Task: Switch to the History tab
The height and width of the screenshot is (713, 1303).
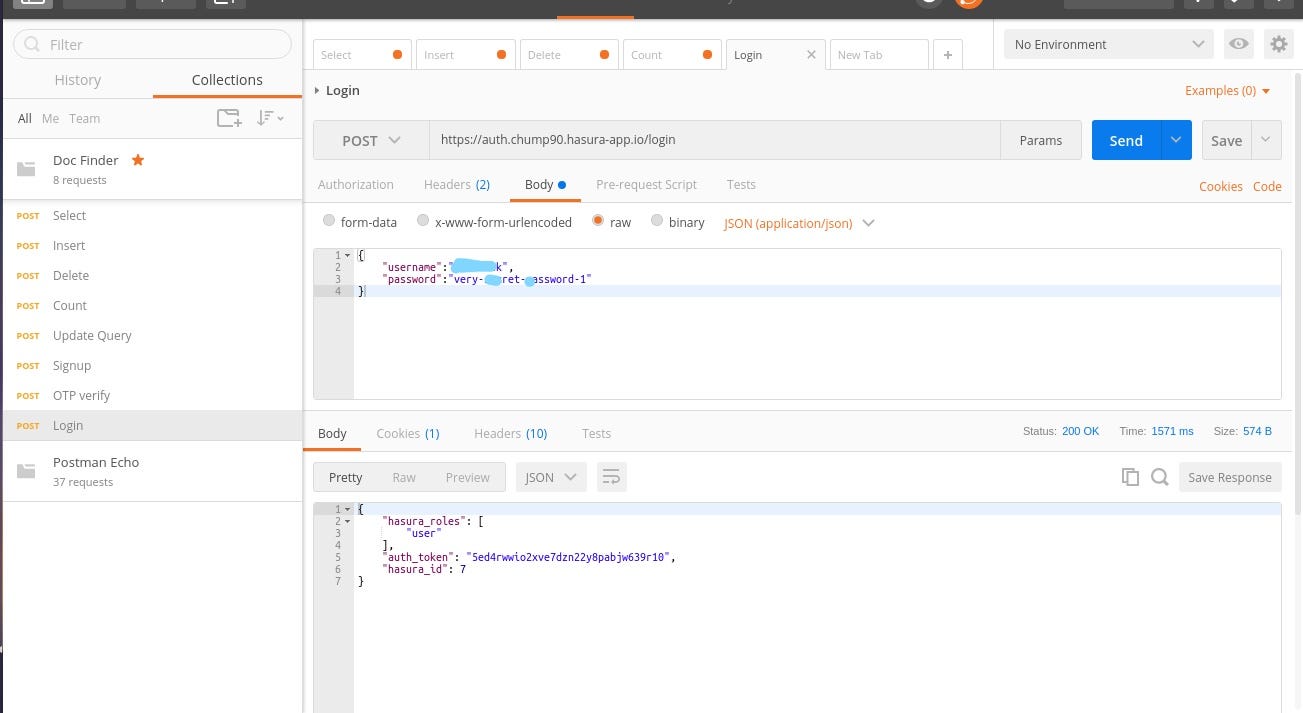Action: click(x=77, y=80)
